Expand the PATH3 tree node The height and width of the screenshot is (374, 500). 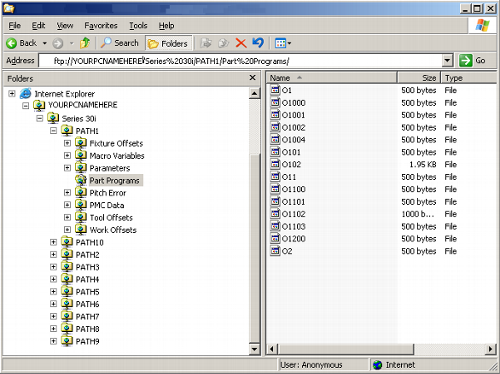tap(53, 267)
